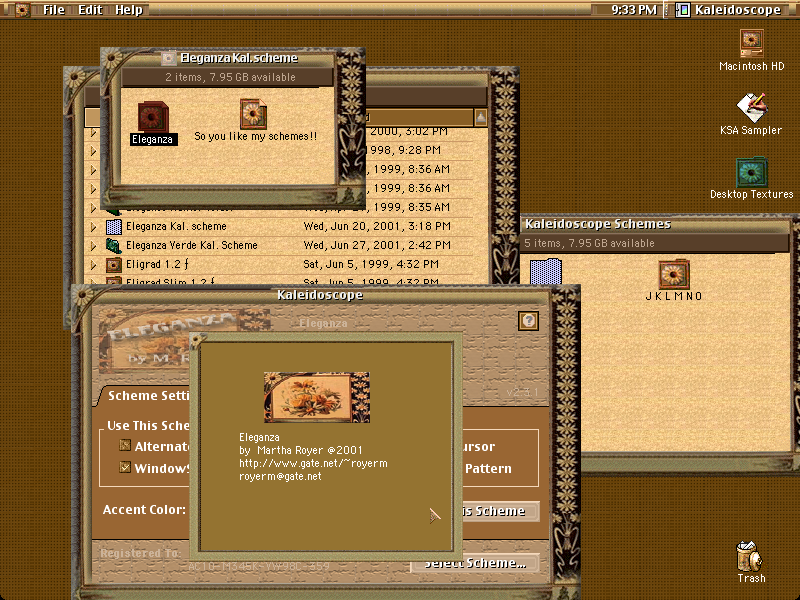Screen dimensions: 800x600
Task: Expand the row dated 1998, 9:28 PM
Action: click(x=93, y=151)
